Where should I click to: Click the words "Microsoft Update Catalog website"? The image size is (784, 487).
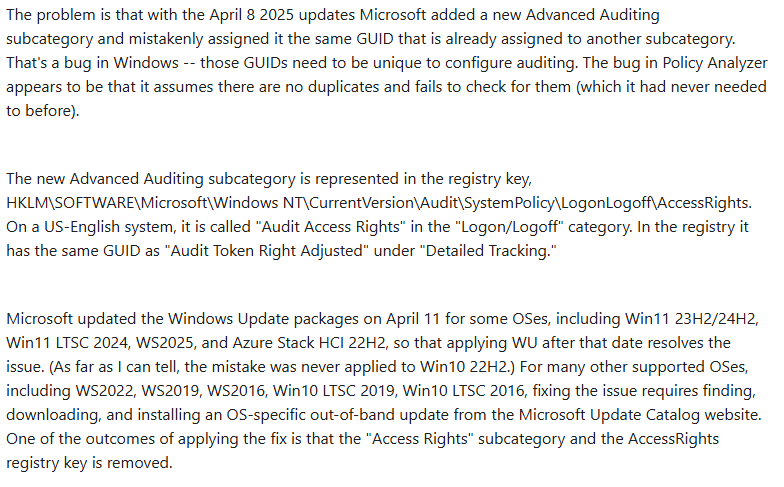click(x=640, y=415)
